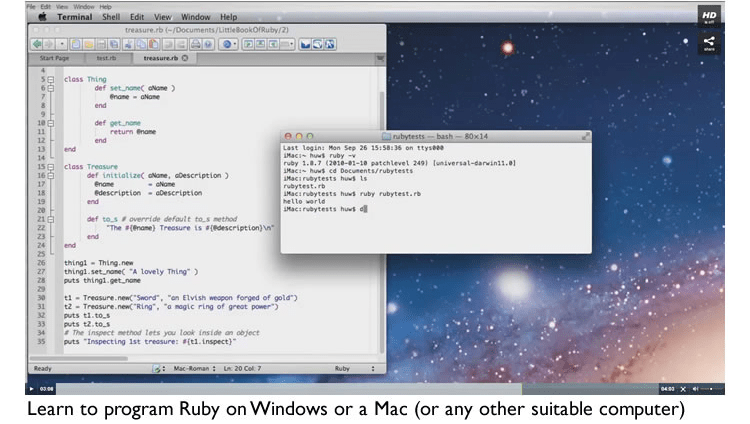The width and height of the screenshot is (750, 424).
Task: Click the second blue icon in last toolbar group
Action: (x=317, y=45)
